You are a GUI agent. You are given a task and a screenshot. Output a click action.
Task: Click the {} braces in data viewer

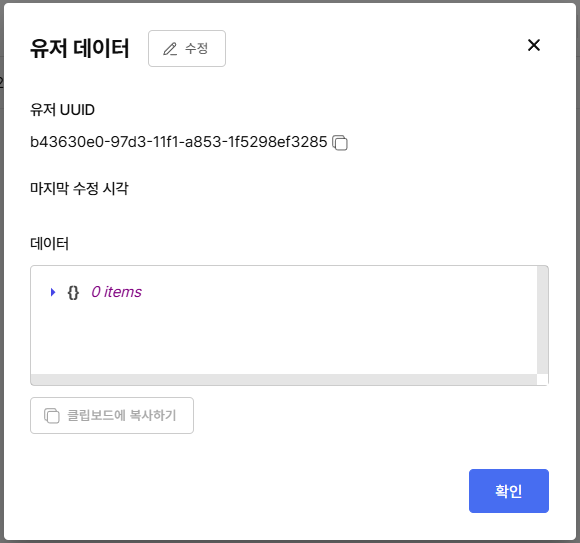73,292
